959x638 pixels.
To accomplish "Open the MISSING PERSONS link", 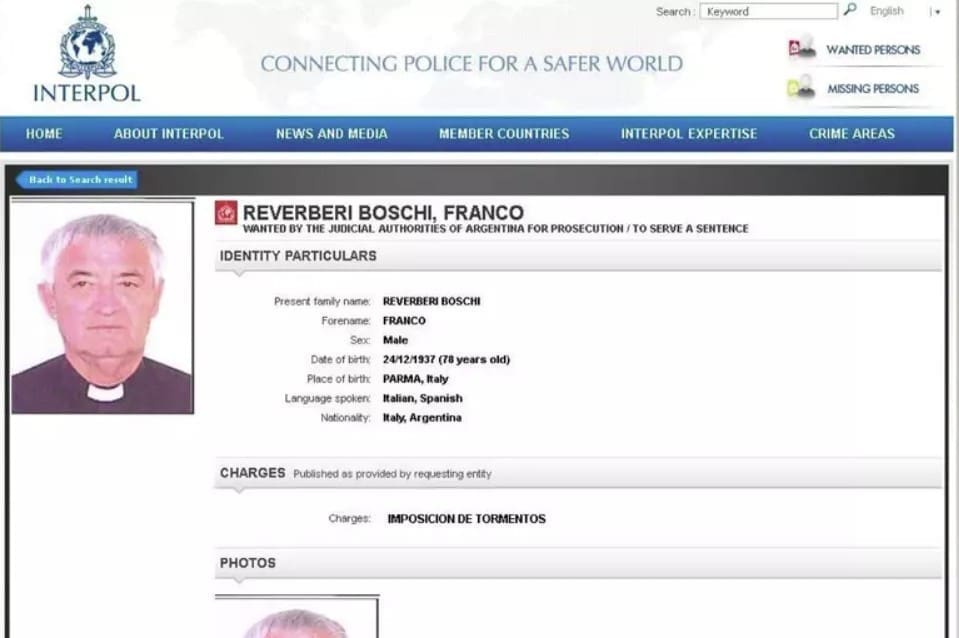I will [873, 89].
